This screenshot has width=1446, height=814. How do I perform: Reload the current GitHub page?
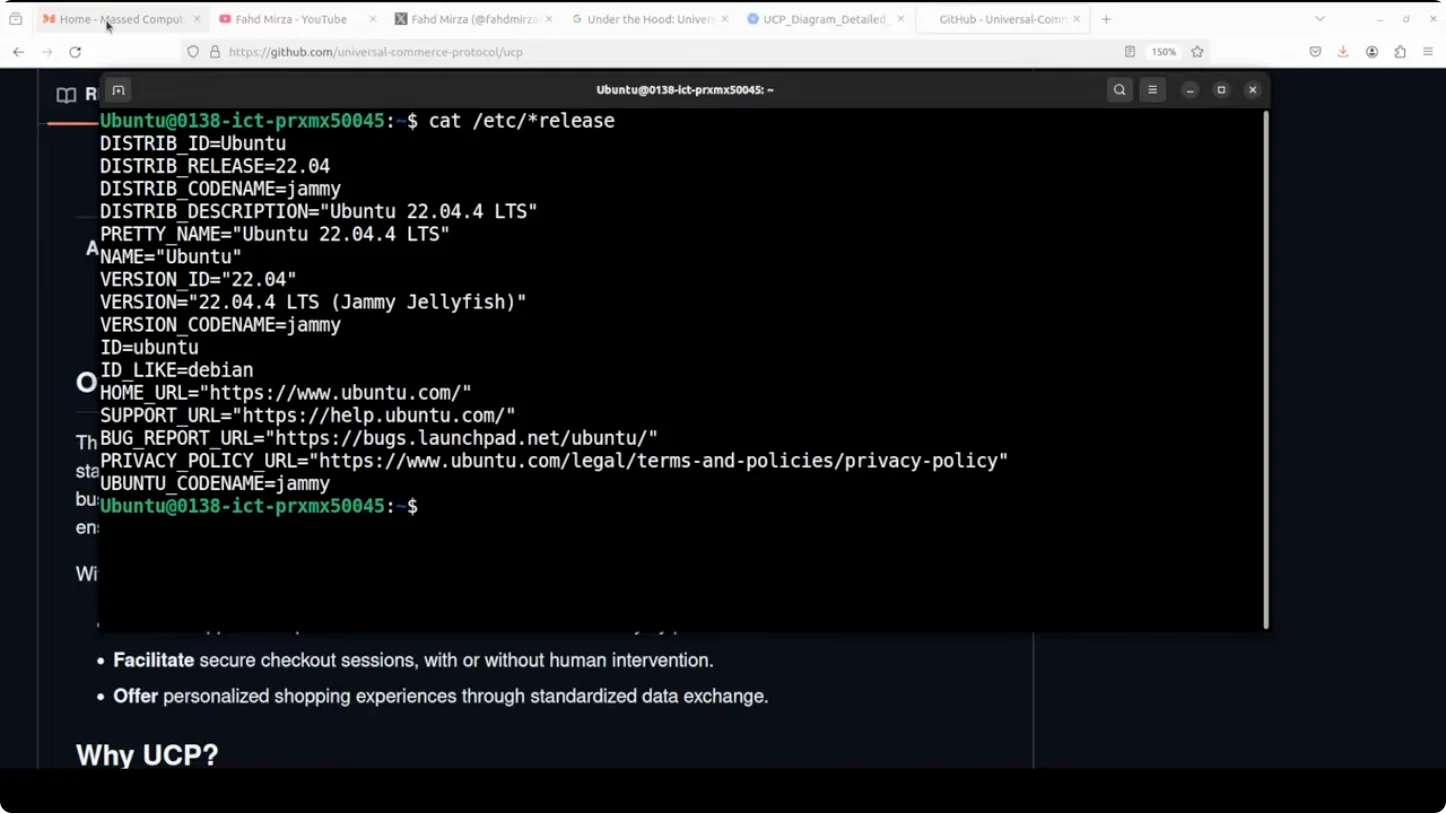pyautogui.click(x=75, y=52)
